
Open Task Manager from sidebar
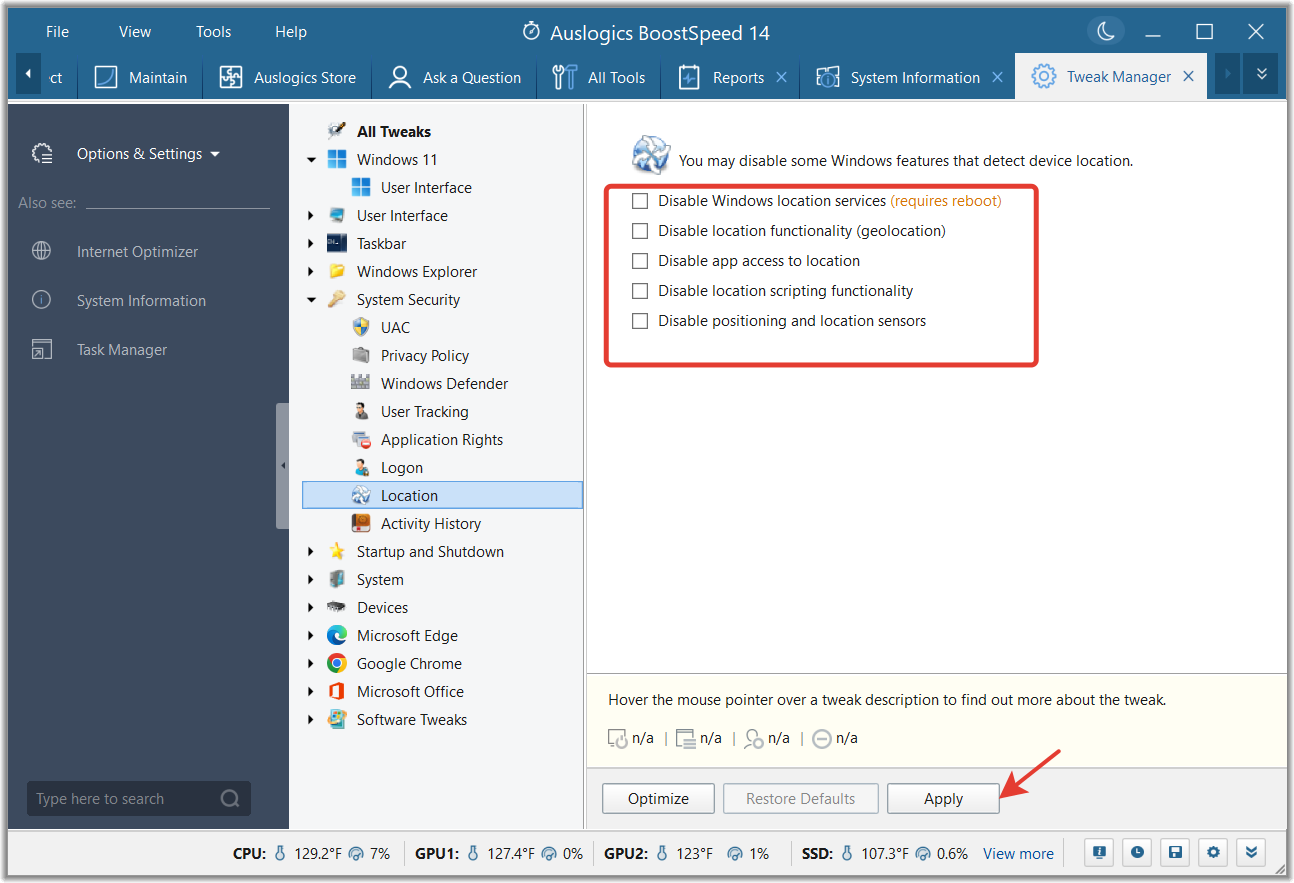[x=122, y=350]
